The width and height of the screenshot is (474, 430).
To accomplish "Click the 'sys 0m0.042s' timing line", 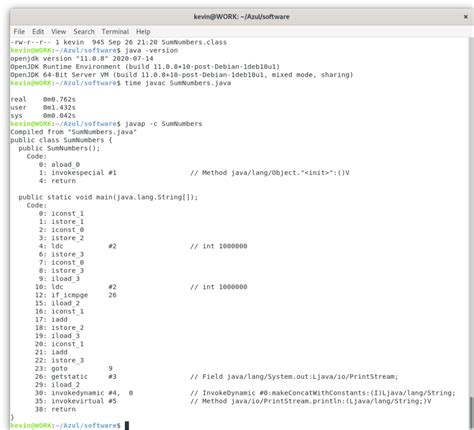I will tap(43, 116).
